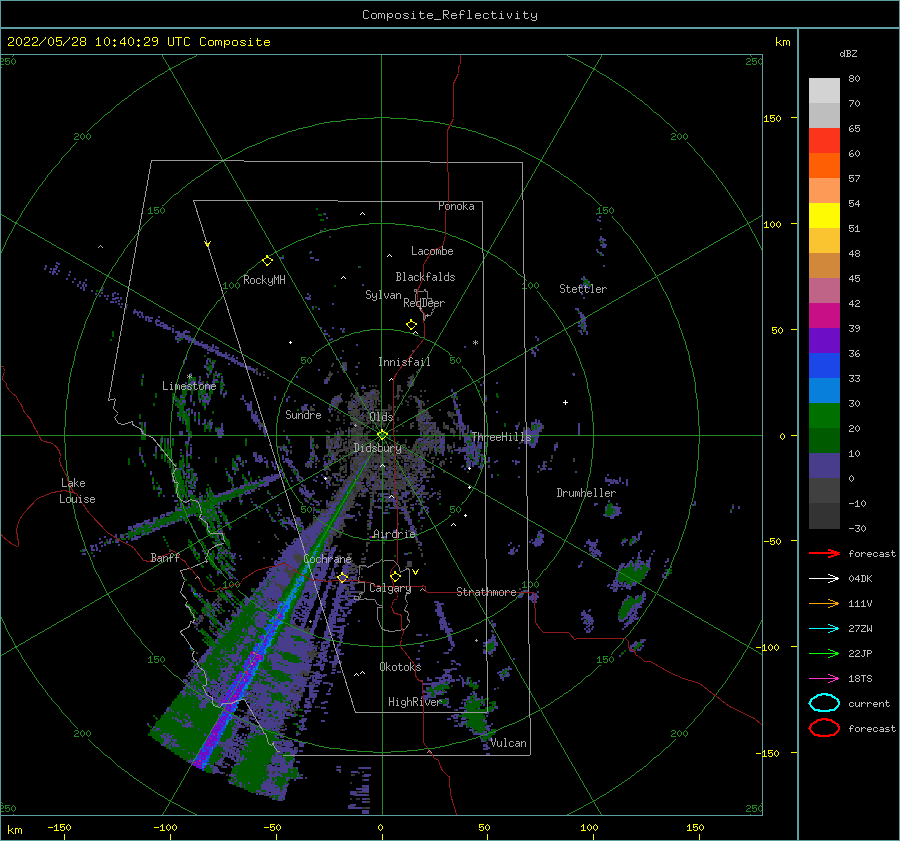Viewport: 900px width, 841px height.
Task: Click the cyan 27ZW arrow icon
Action: [824, 629]
